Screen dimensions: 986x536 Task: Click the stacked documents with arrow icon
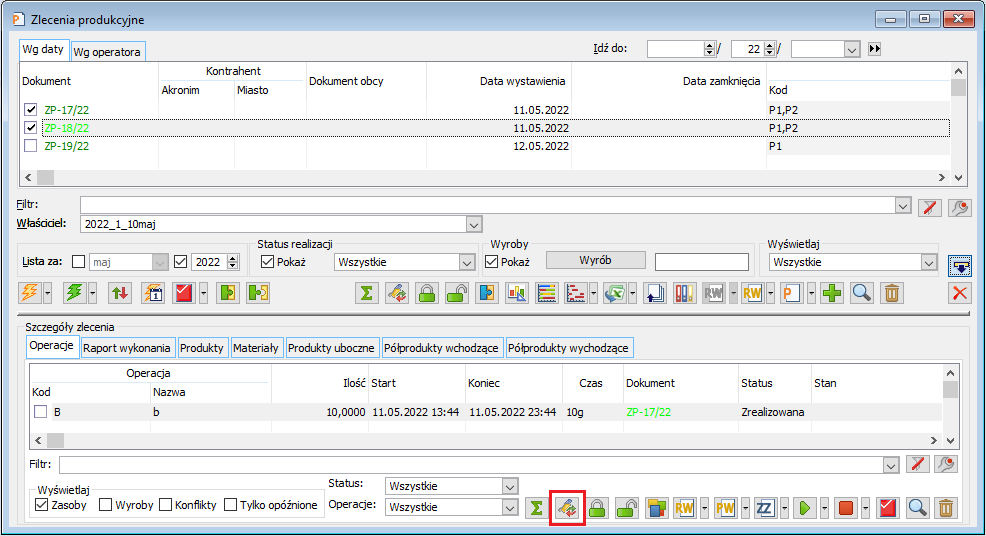point(655,293)
